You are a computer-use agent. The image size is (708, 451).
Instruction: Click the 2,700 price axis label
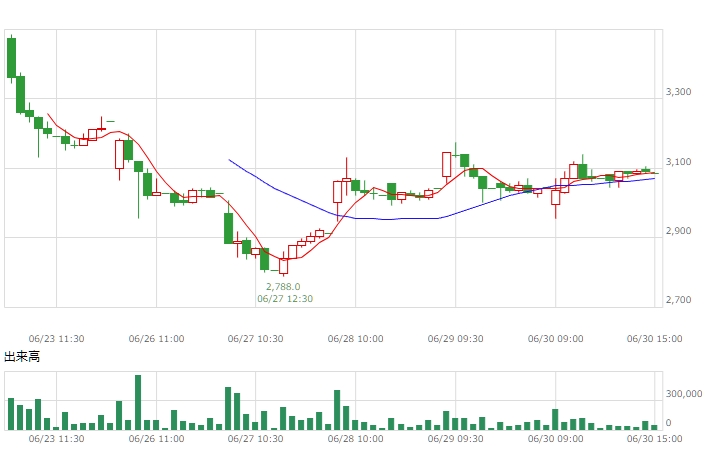[x=679, y=300]
